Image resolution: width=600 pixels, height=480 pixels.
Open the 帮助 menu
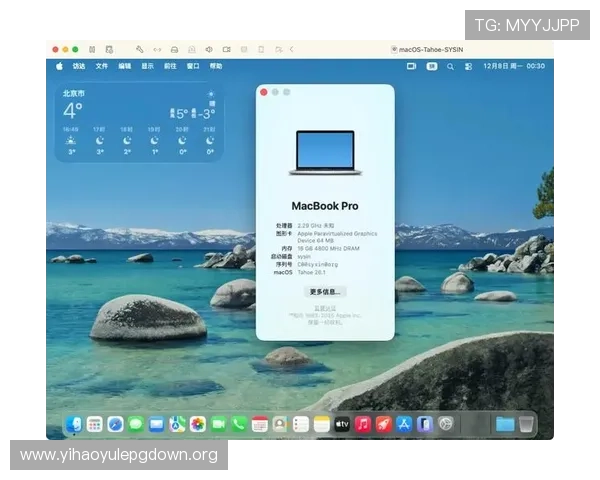pos(216,66)
